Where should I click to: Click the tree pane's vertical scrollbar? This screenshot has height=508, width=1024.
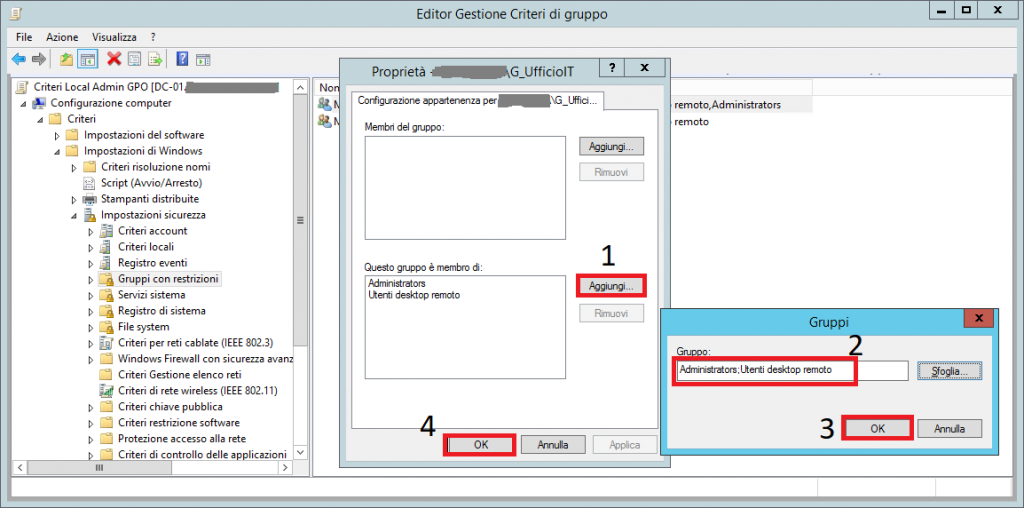(301, 250)
